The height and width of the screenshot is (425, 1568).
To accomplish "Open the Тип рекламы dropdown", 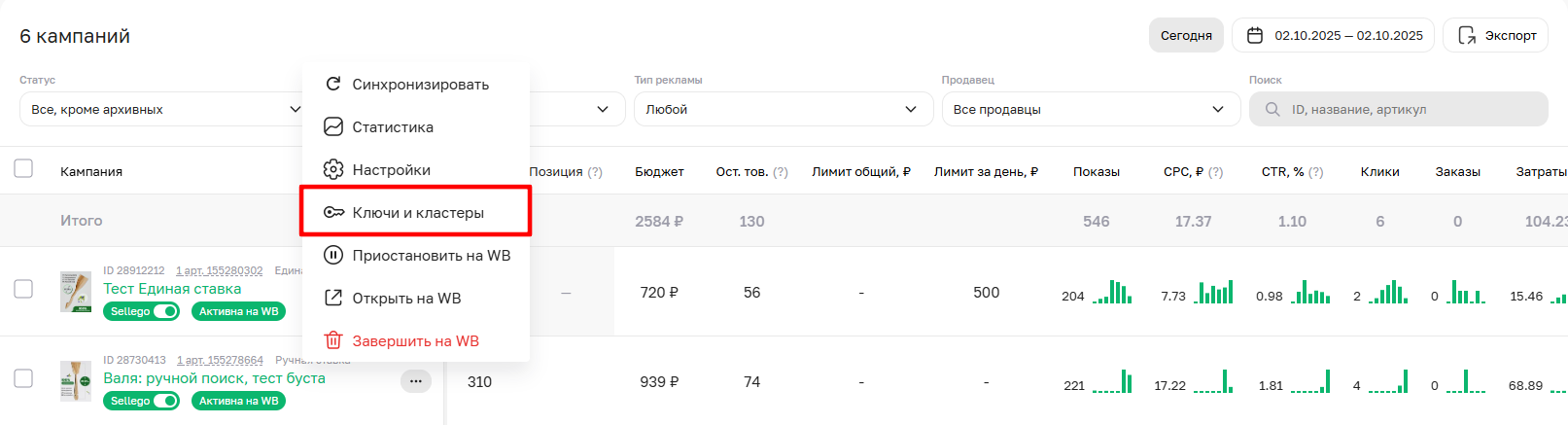I will click(x=783, y=110).
